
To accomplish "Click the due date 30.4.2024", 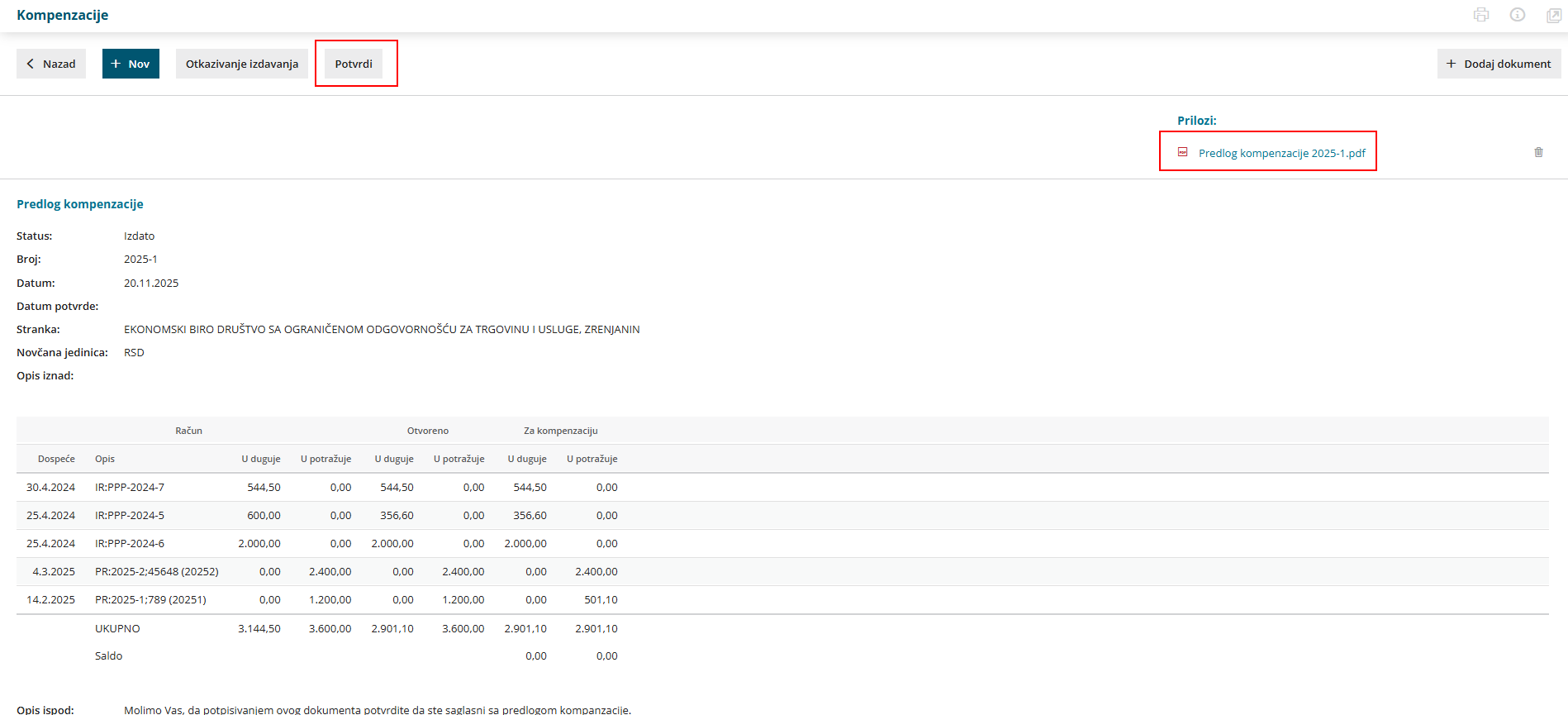I will (50, 488).
